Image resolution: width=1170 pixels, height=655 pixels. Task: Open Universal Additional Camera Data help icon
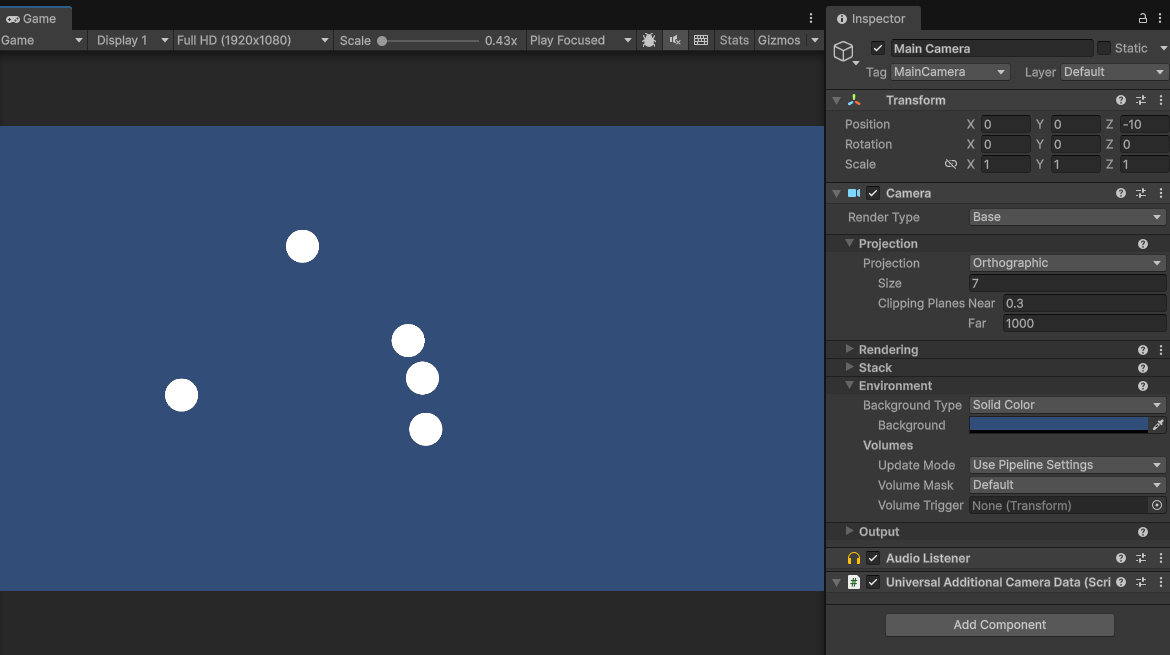[x=1121, y=582]
